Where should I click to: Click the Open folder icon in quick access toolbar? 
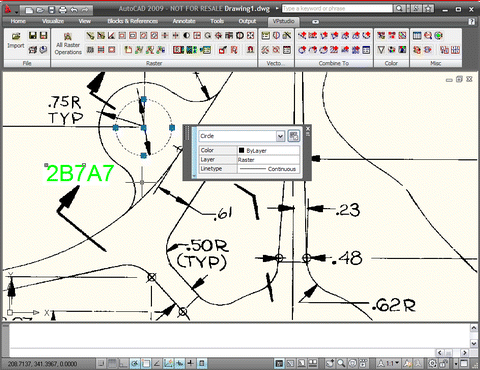40,10
